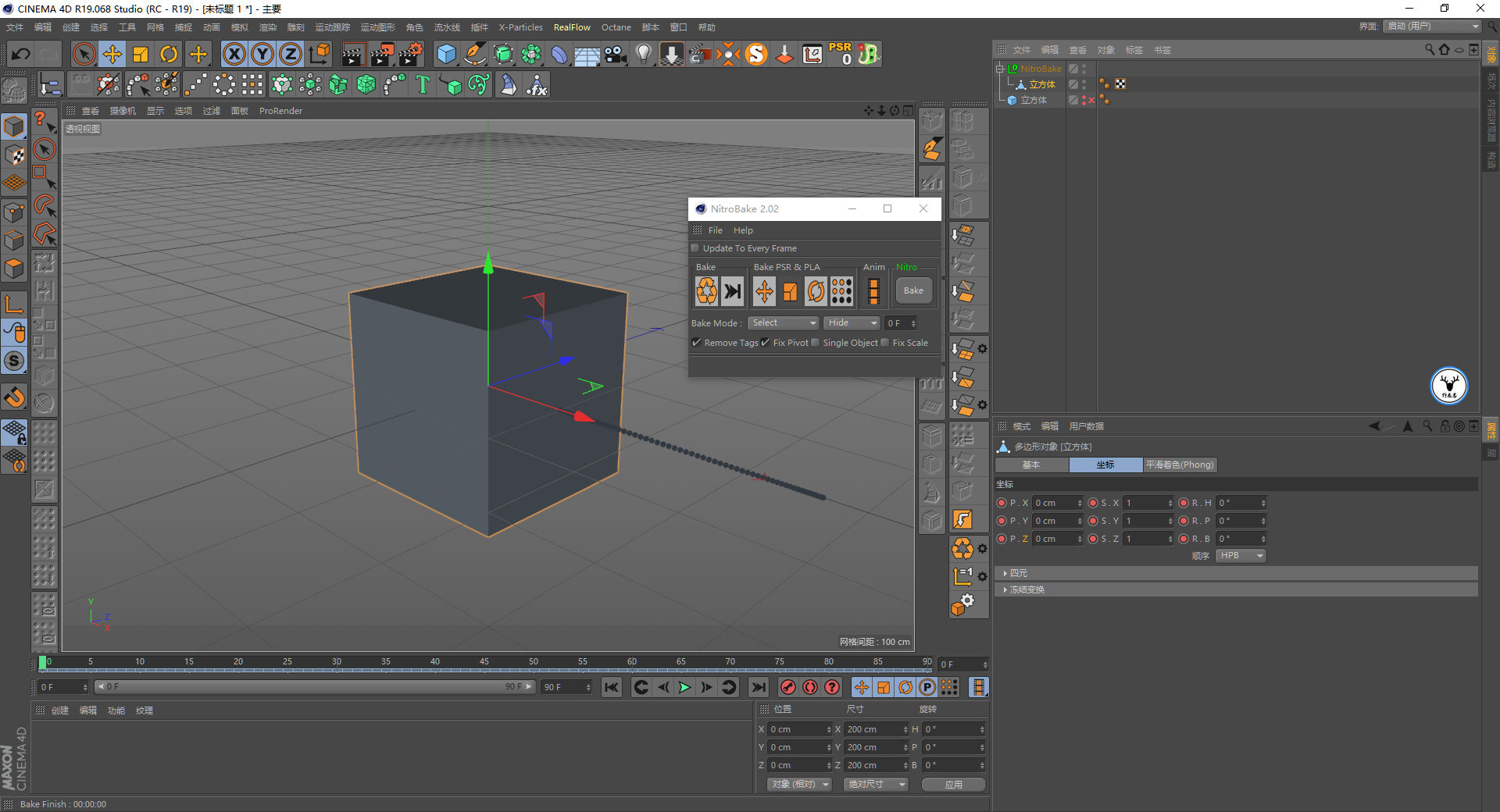Click the Nitro Bake button
Viewport: 1500px width, 812px height.
pos(913,290)
